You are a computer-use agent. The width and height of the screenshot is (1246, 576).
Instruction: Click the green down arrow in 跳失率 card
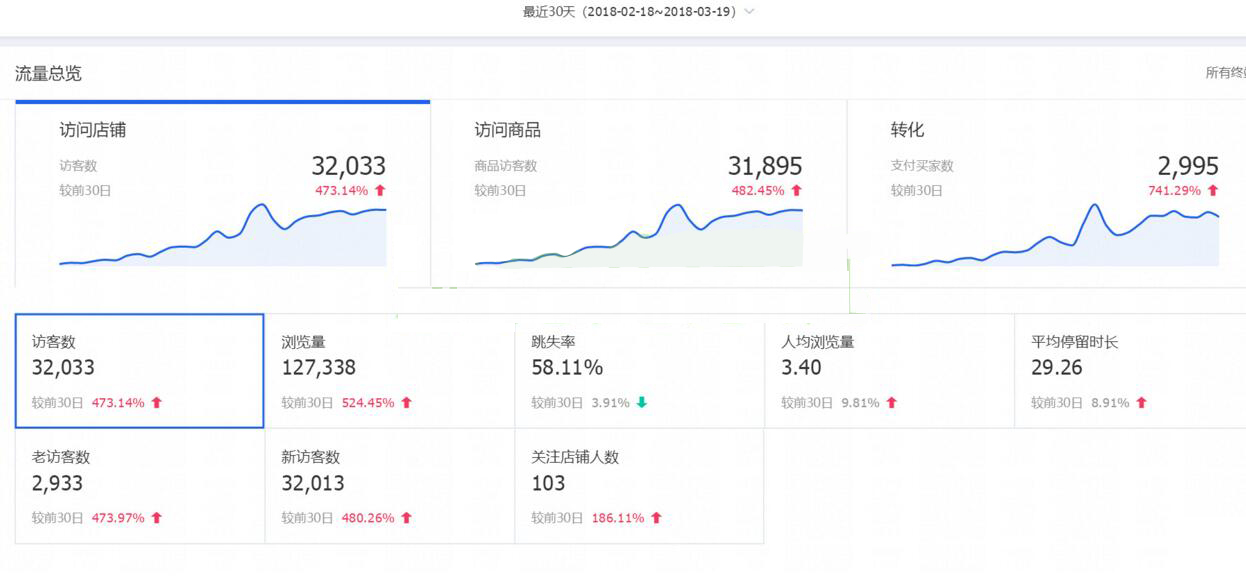click(641, 403)
